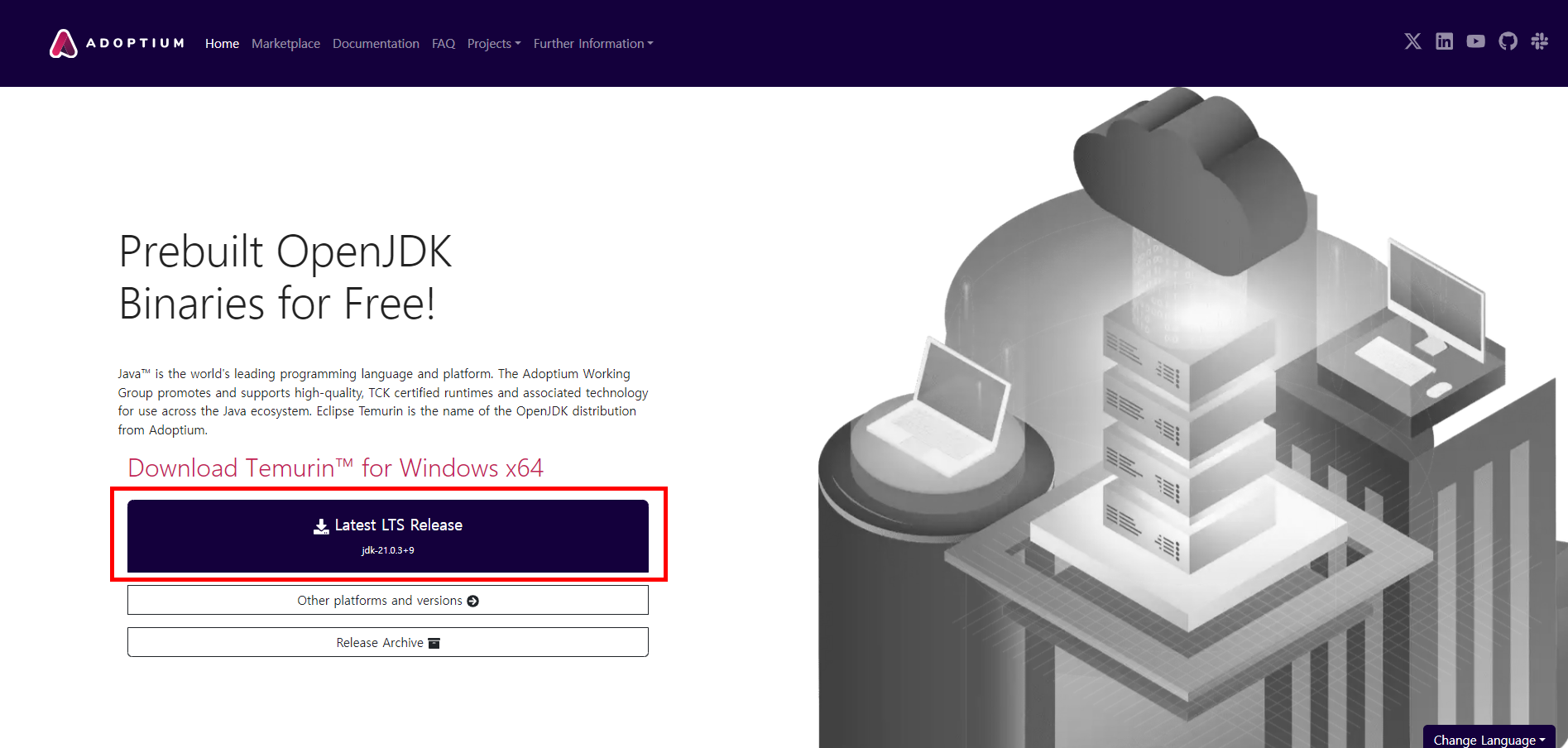The height and width of the screenshot is (748, 1568).
Task: Expand the Projects dropdown menu
Action: pos(494,43)
